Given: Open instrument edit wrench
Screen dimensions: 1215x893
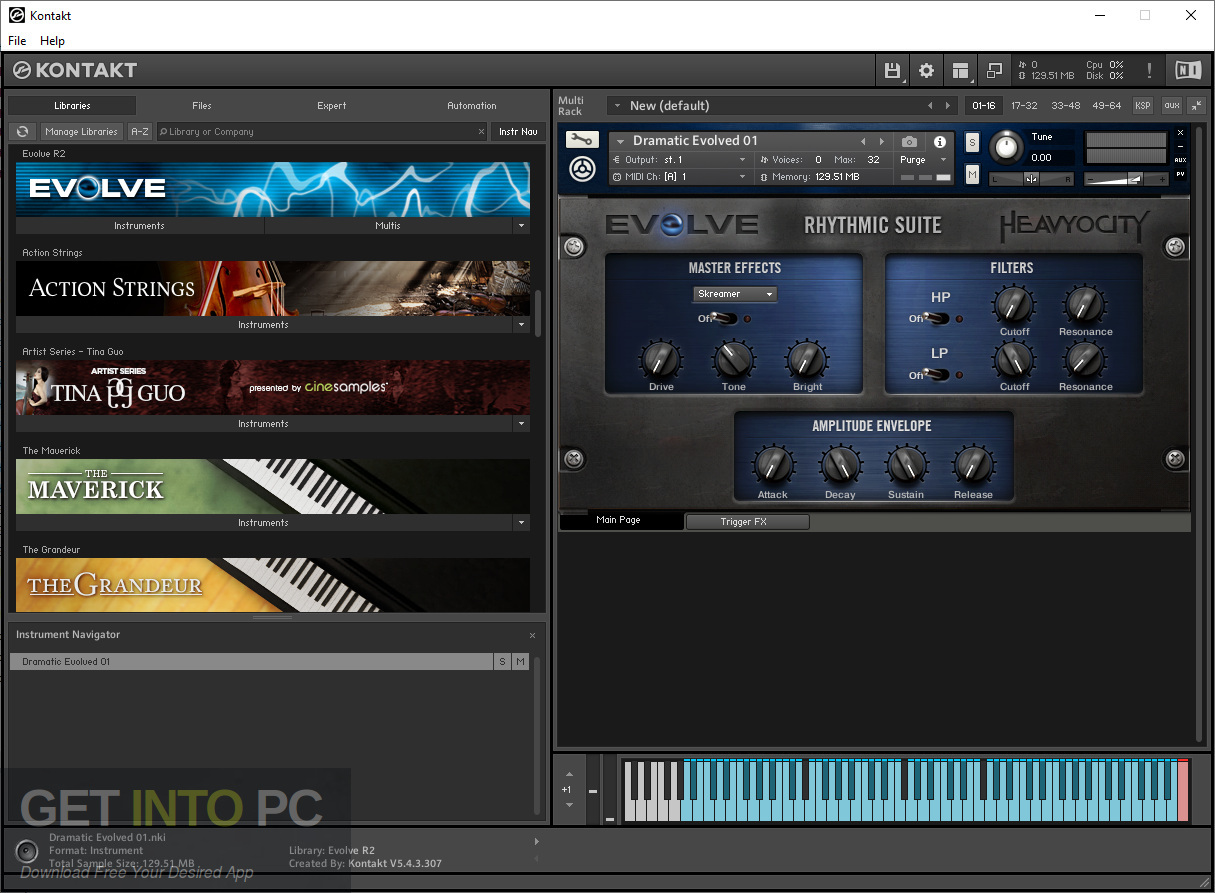Looking at the screenshot, I should (x=581, y=140).
